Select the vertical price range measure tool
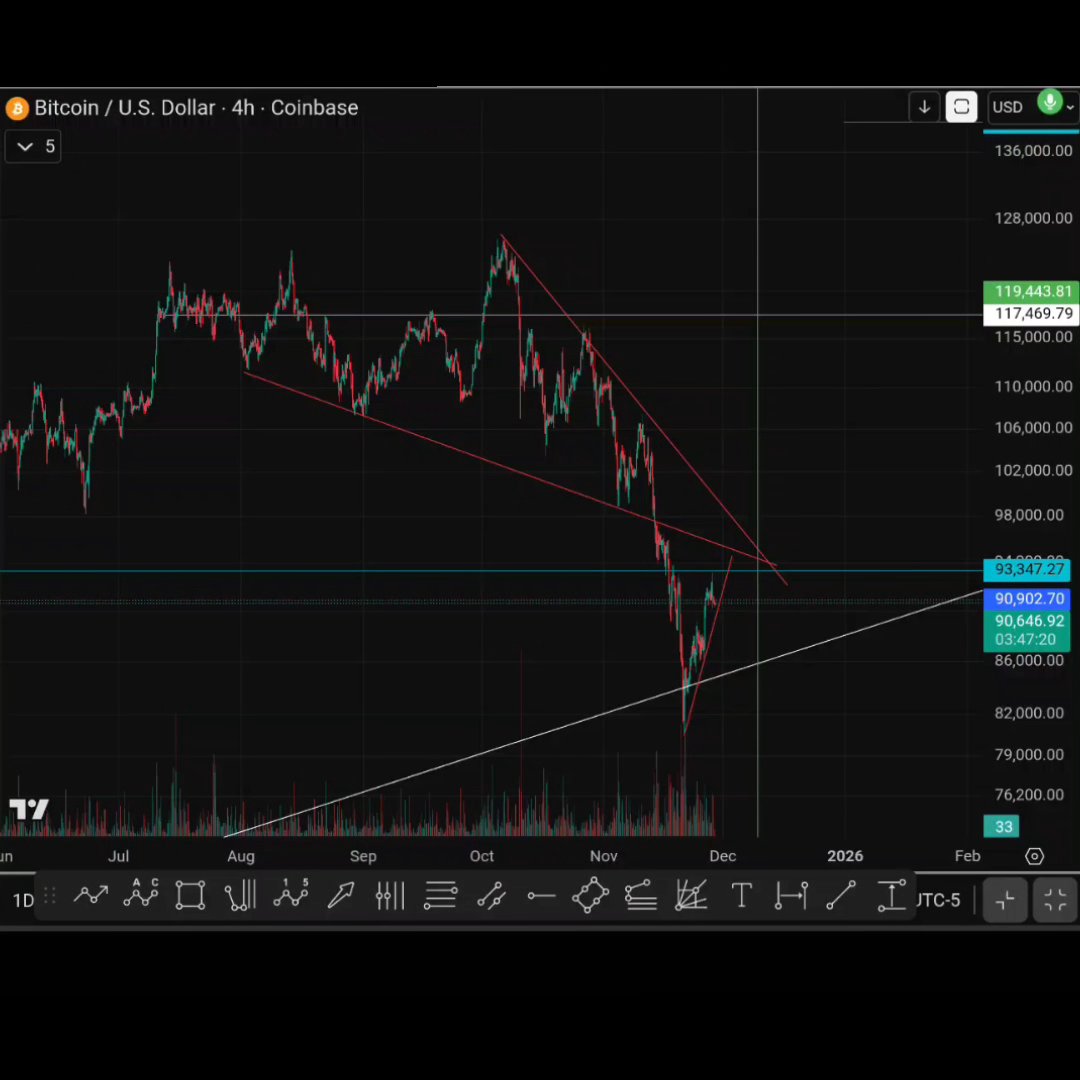The width and height of the screenshot is (1080, 1080). (891, 895)
